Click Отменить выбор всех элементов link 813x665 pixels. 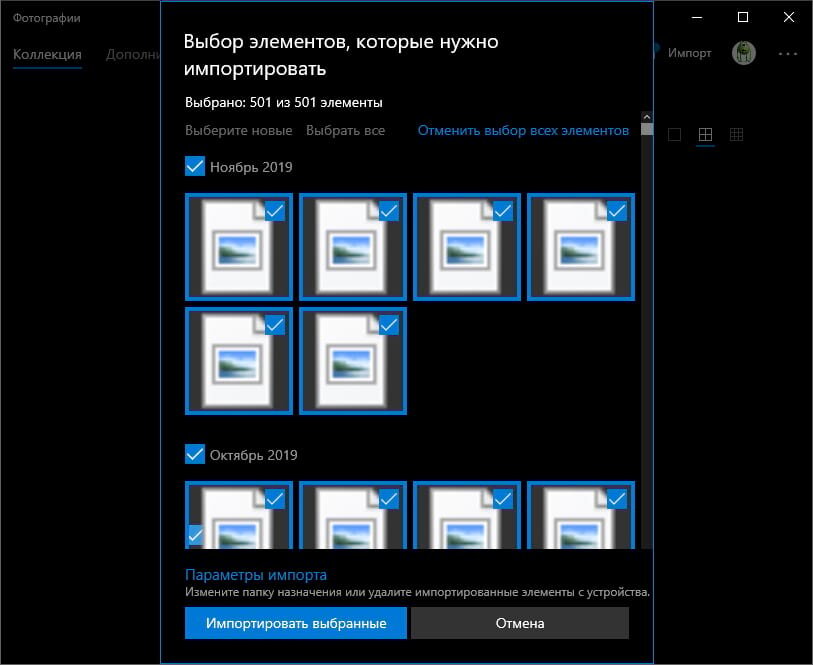pos(523,130)
